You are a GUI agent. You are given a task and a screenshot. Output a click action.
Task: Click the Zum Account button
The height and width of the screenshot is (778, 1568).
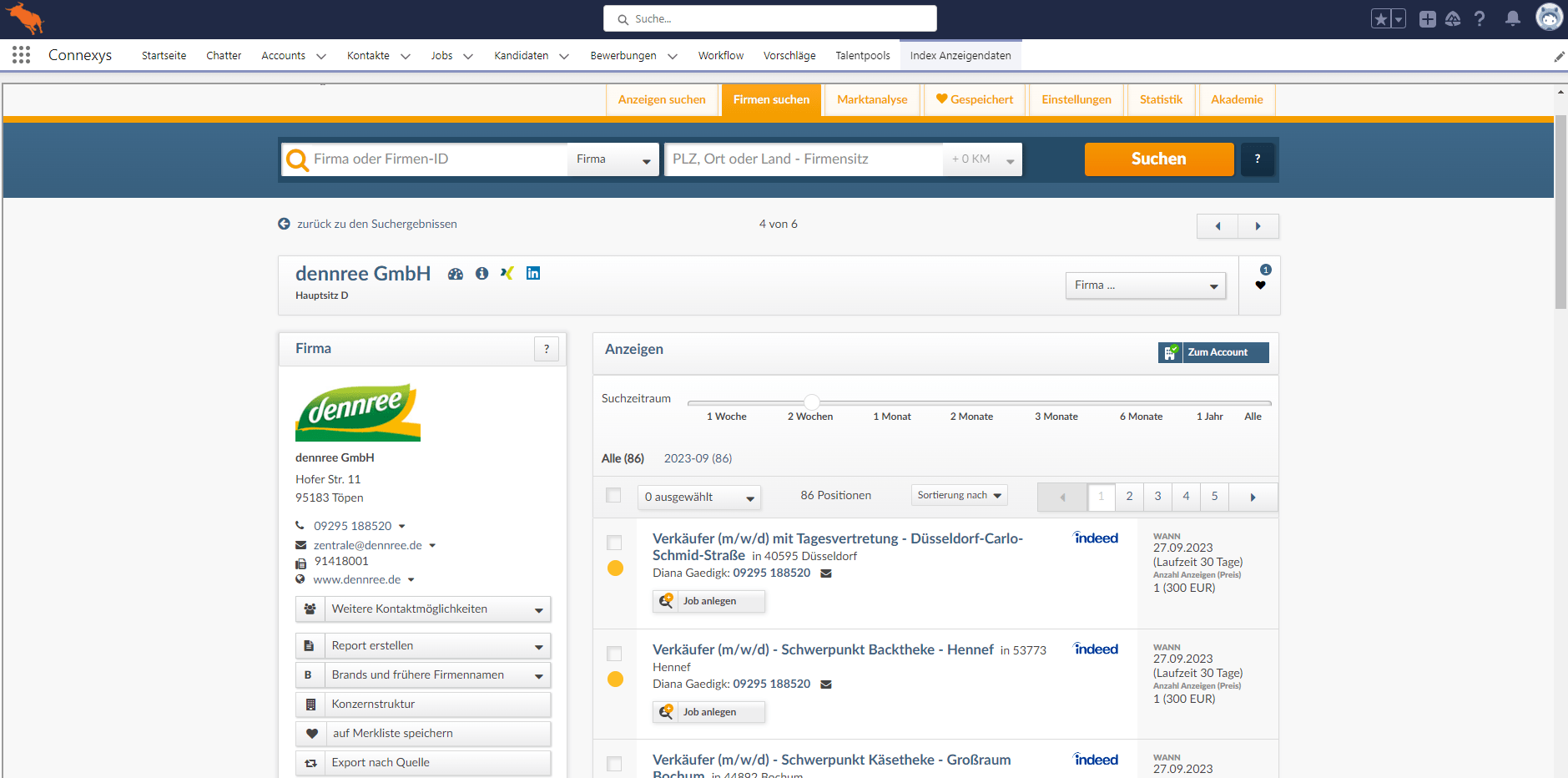point(1213,352)
